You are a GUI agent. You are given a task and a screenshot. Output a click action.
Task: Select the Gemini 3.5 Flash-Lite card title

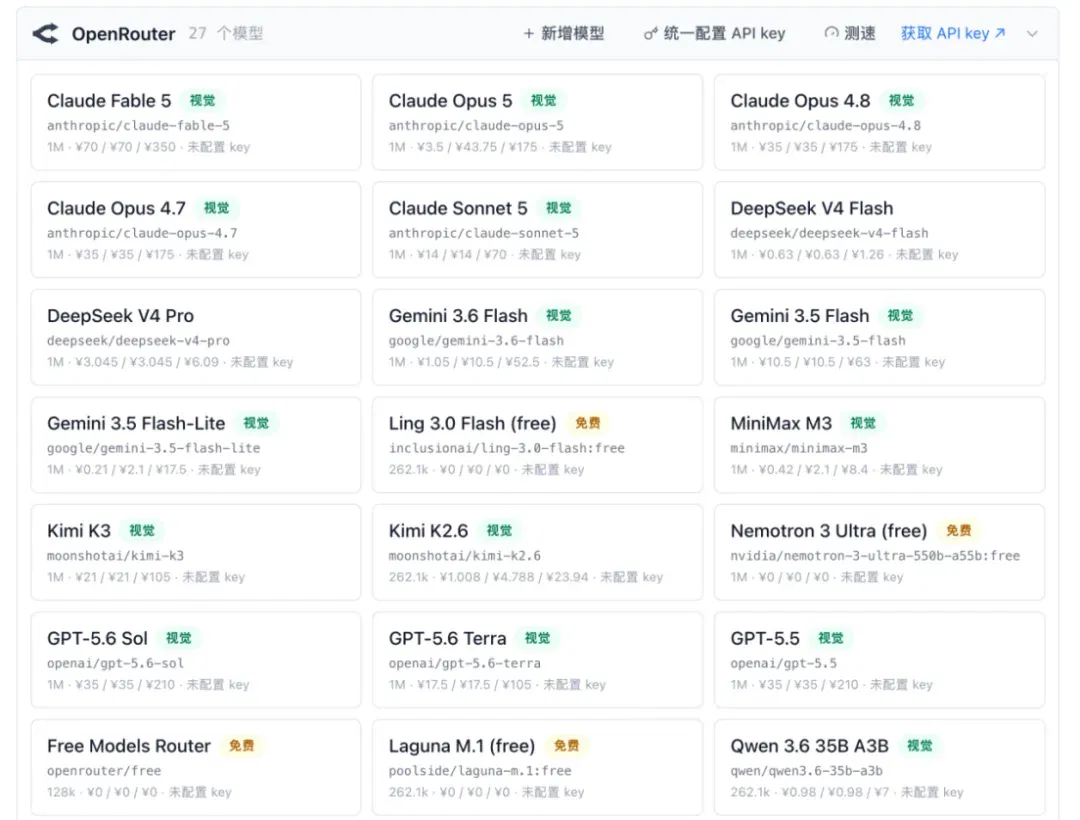click(x=136, y=423)
